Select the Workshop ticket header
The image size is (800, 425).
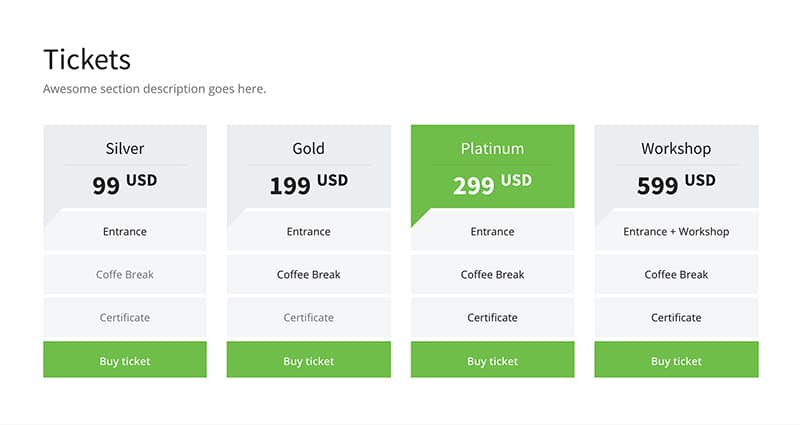676,148
